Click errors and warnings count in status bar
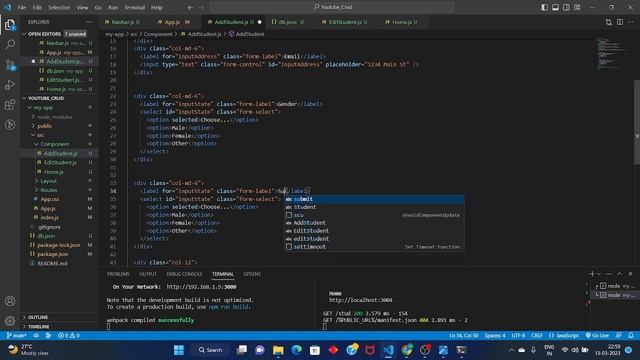Viewport: 640px width, 360px height. (69, 335)
